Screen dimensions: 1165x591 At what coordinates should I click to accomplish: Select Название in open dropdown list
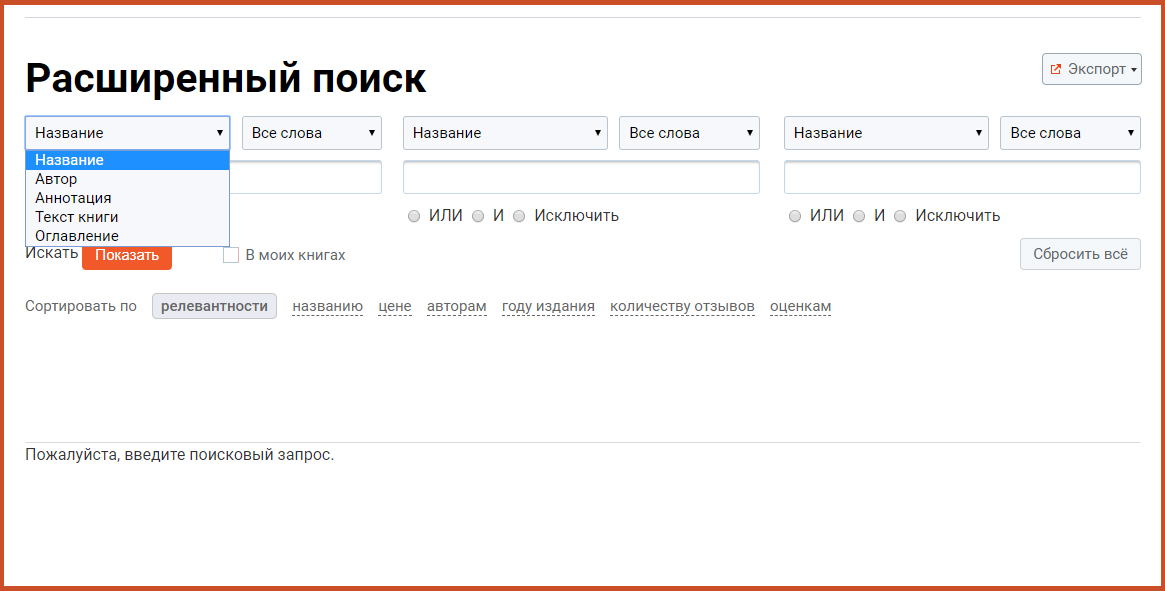coord(127,160)
